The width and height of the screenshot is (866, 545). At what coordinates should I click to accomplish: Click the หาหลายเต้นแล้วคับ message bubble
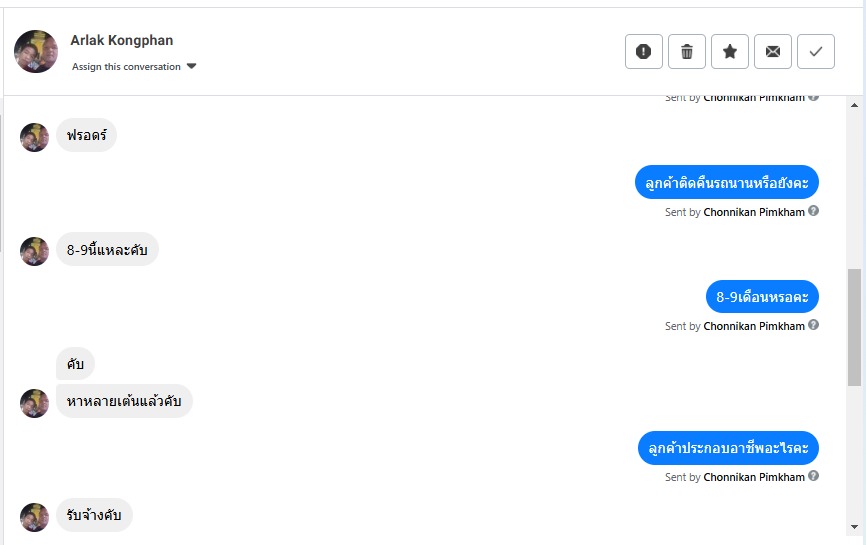click(x=124, y=401)
